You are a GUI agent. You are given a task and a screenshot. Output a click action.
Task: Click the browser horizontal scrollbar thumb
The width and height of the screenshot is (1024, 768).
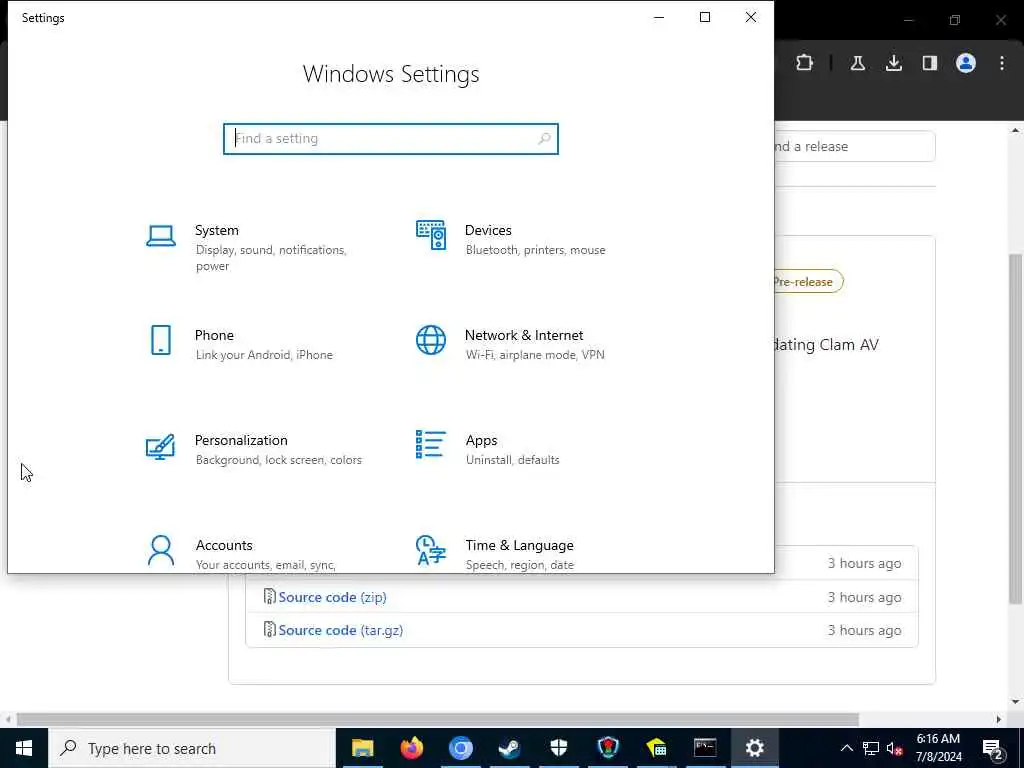pyautogui.click(x=438, y=719)
